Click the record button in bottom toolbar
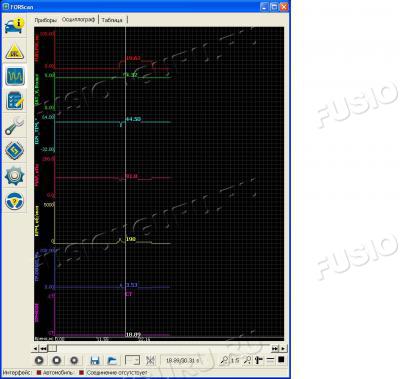400x379 pixels. click(x=74, y=360)
